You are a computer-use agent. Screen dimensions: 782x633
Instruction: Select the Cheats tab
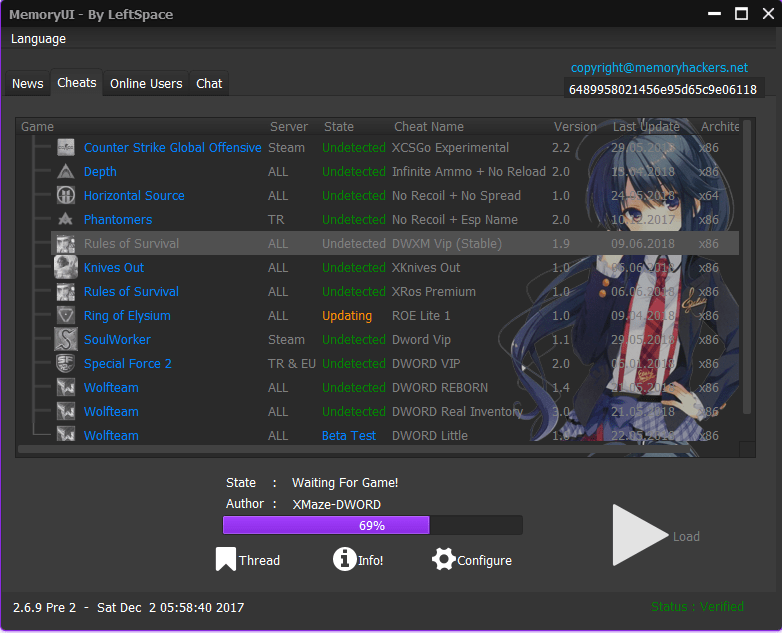pyautogui.click(x=77, y=82)
